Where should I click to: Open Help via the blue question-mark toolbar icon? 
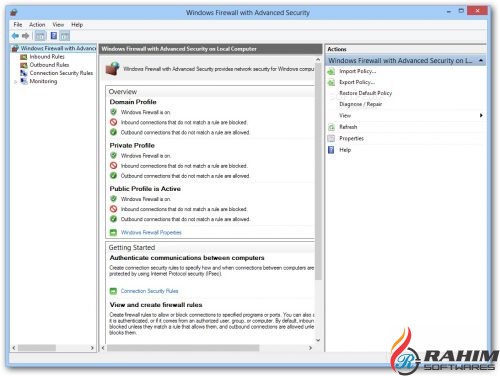click(53, 36)
